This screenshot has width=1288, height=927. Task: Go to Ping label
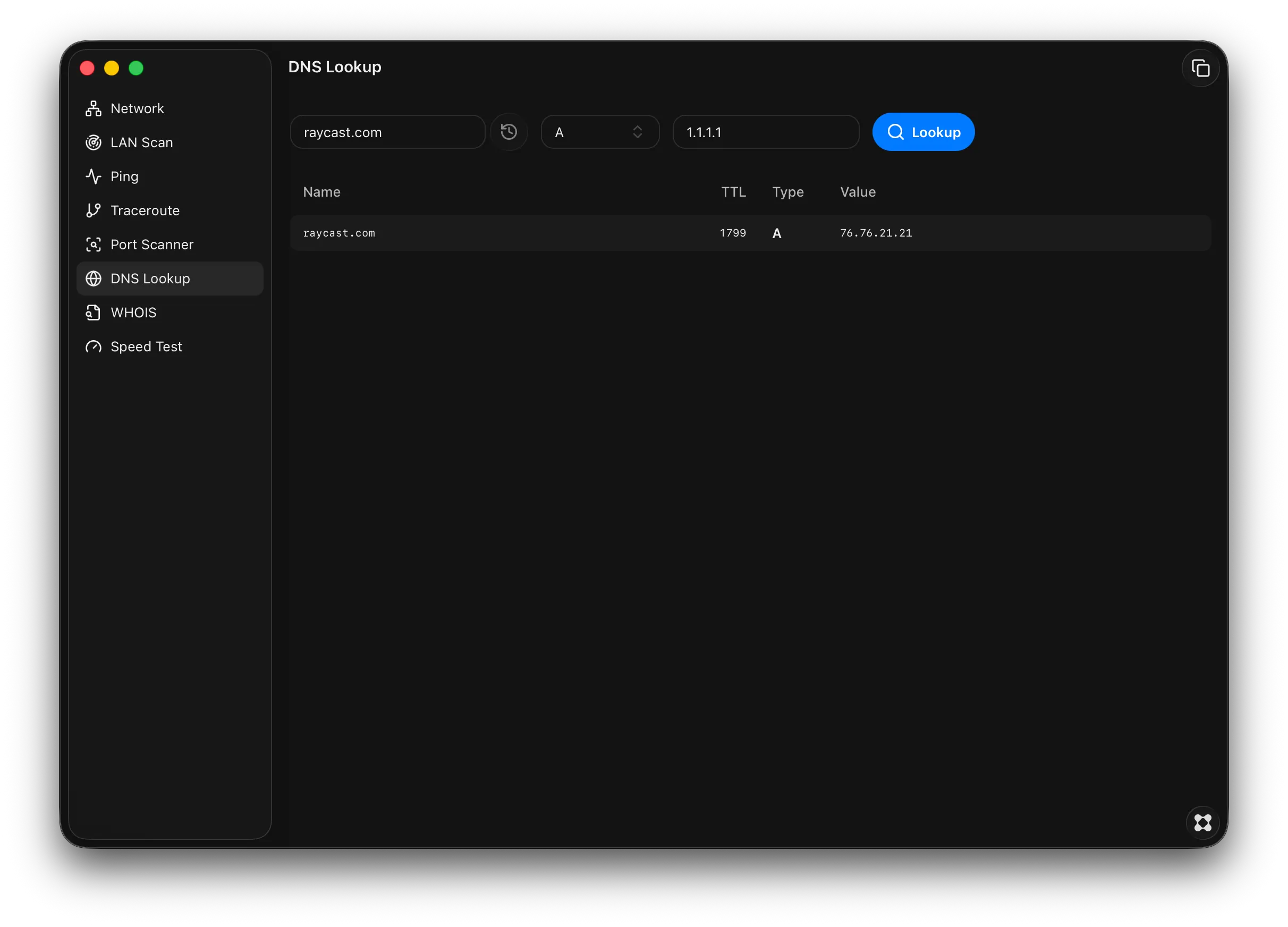click(x=124, y=176)
